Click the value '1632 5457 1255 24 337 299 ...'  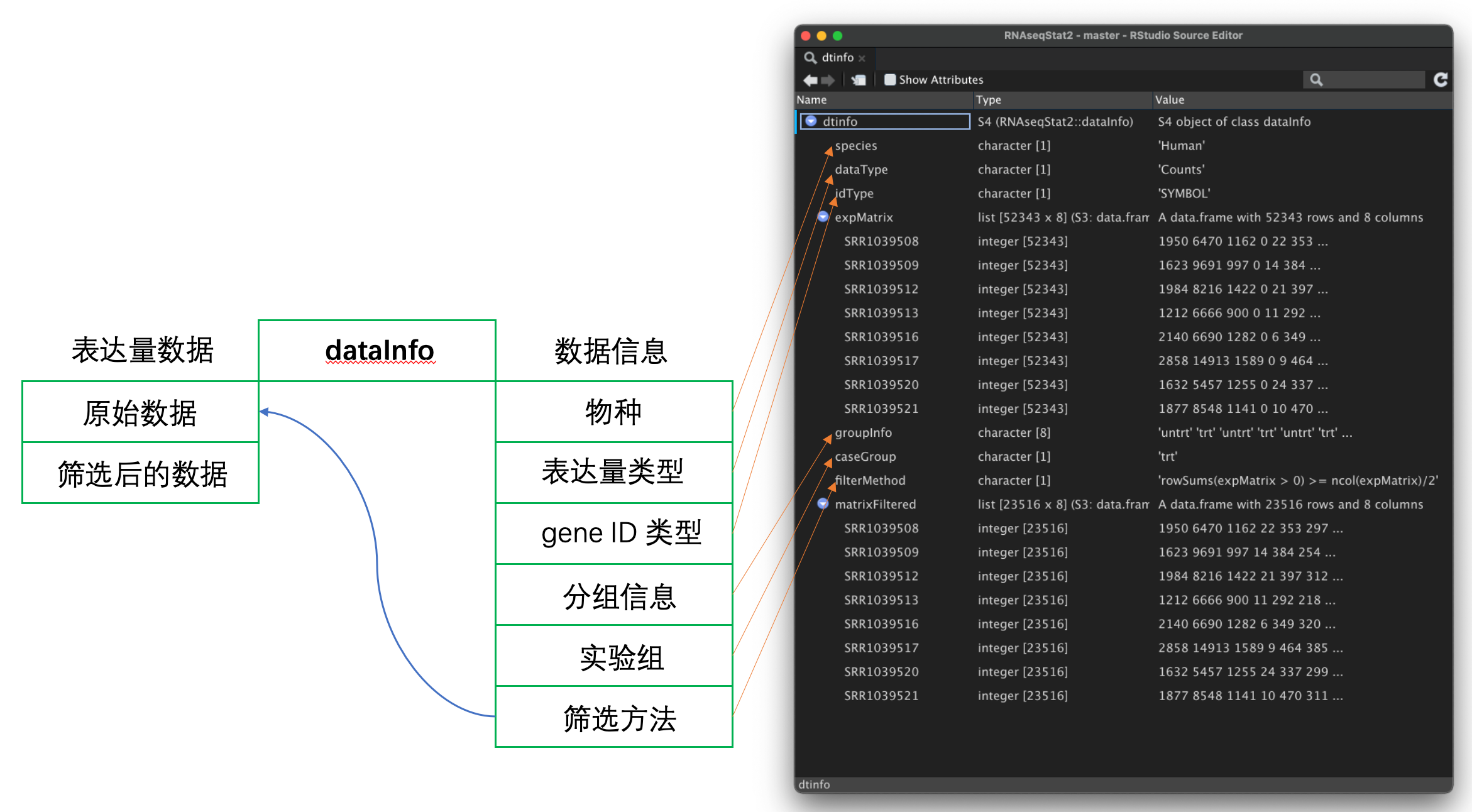1251,671
